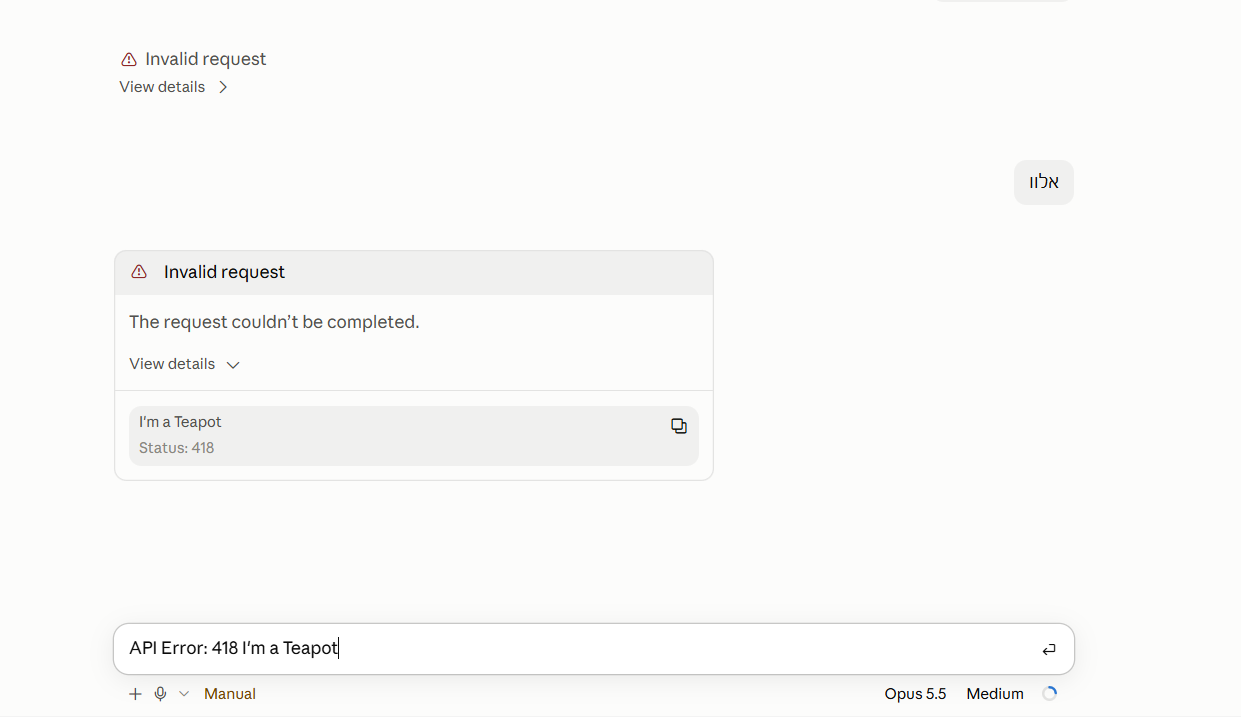This screenshot has height=717, width=1241.
Task: Copy the I'm a Teapot error details
Action: (679, 426)
